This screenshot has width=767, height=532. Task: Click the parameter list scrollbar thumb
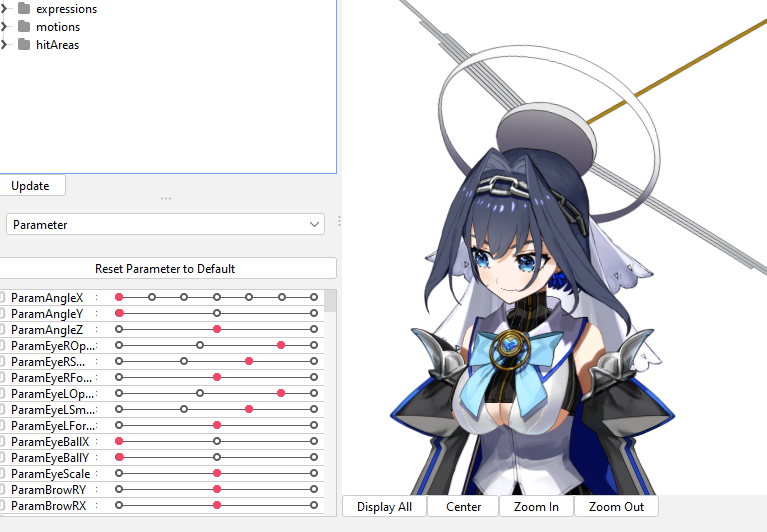pos(331,300)
